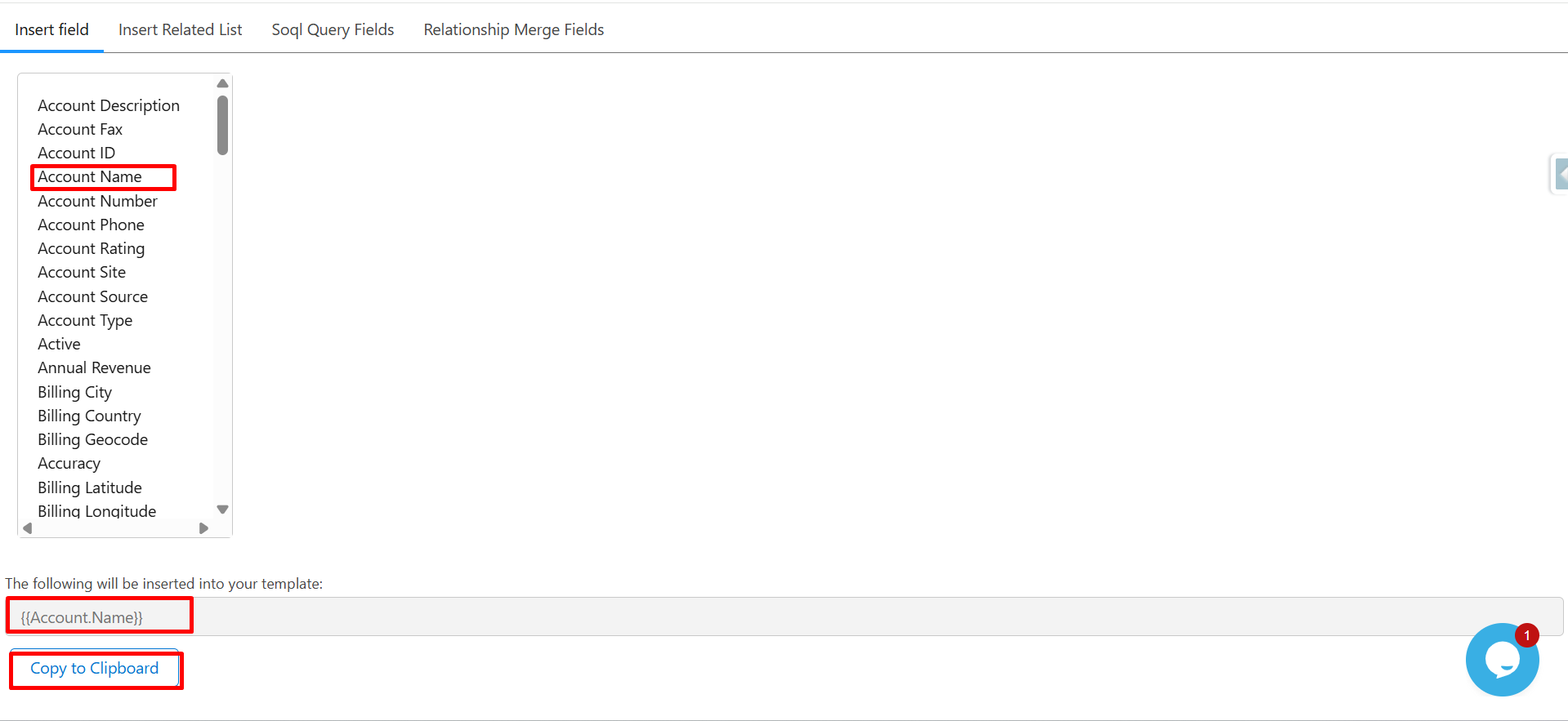Open the chat support bubble icon
Viewport: 1568px width, 721px height.
point(1501,661)
